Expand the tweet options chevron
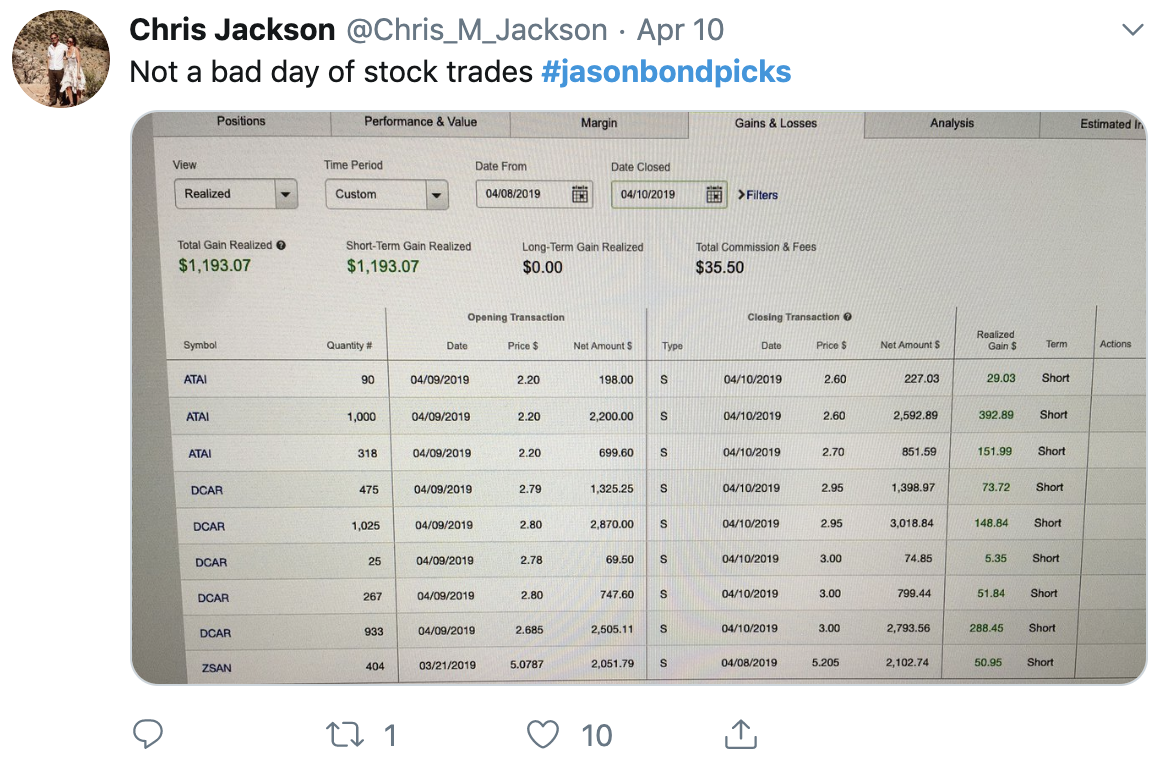The width and height of the screenshot is (1170, 764). (1132, 31)
